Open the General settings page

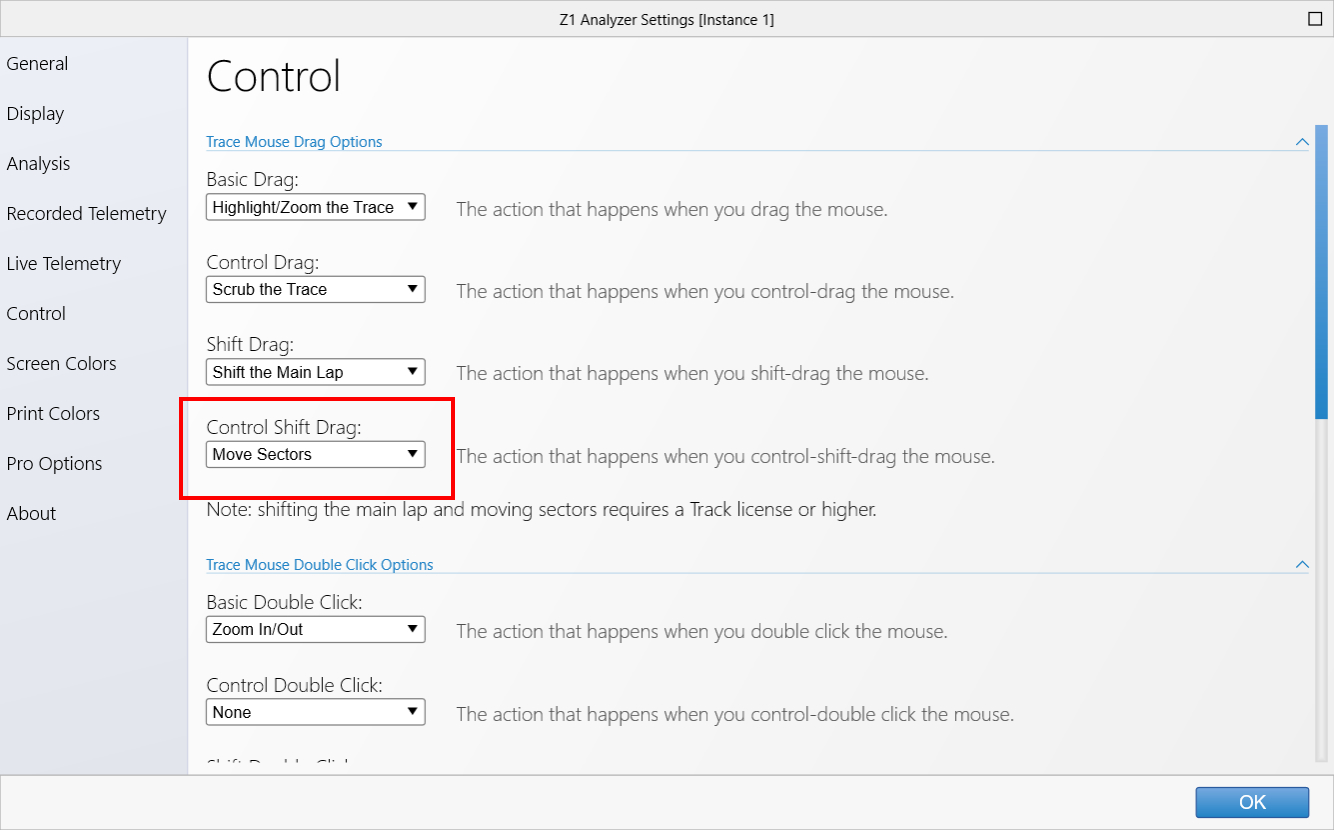[37, 64]
